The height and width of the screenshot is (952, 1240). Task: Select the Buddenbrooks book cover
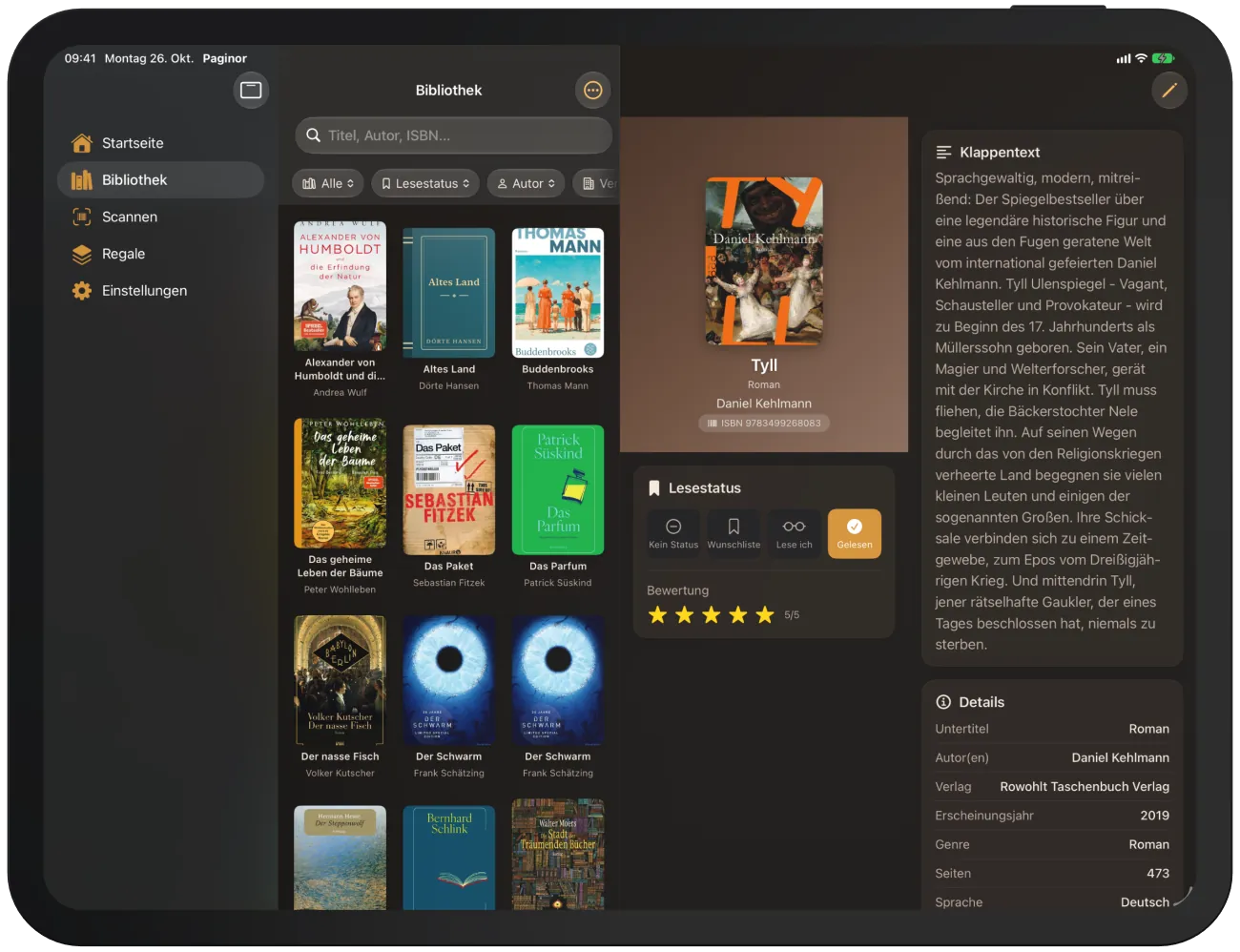558,293
